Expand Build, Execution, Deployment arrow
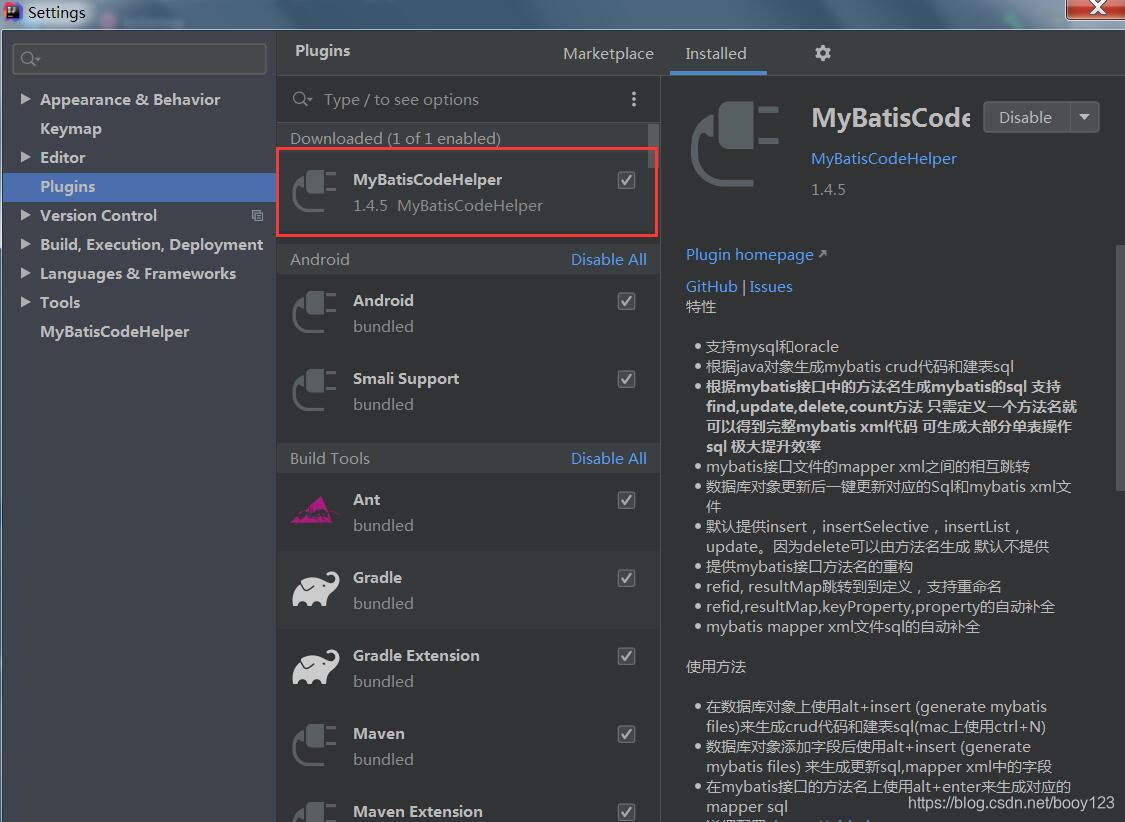The width and height of the screenshot is (1125, 822). (25, 244)
